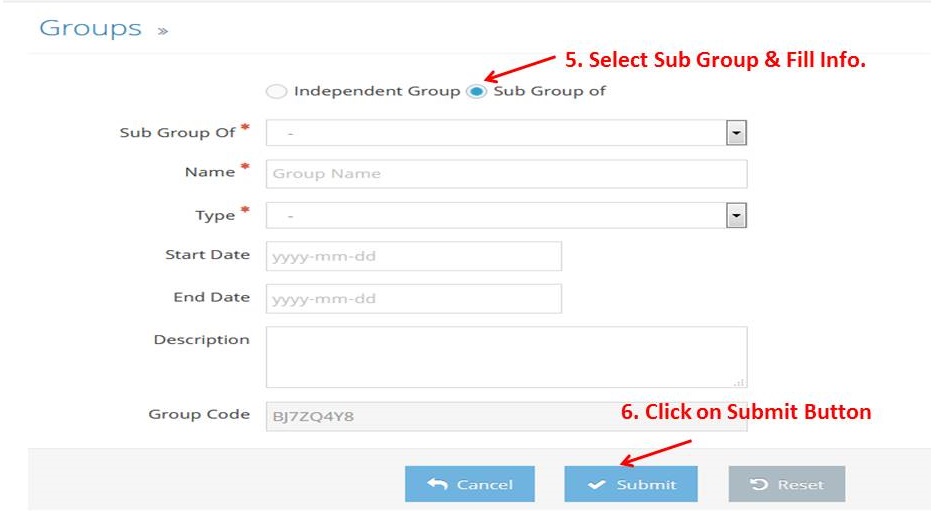Image resolution: width=942 pixels, height=511 pixels.
Task: Click the Submit button
Action: [x=631, y=484]
